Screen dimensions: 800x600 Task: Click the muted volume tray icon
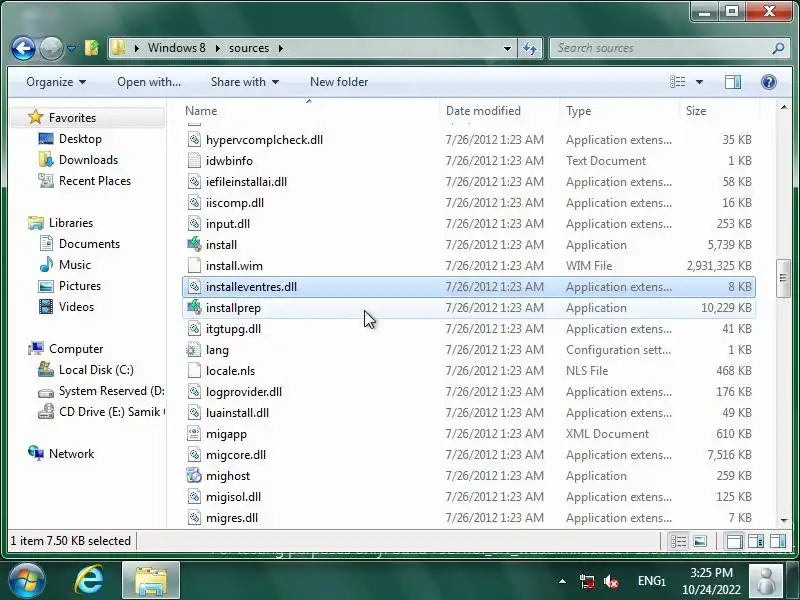611,581
